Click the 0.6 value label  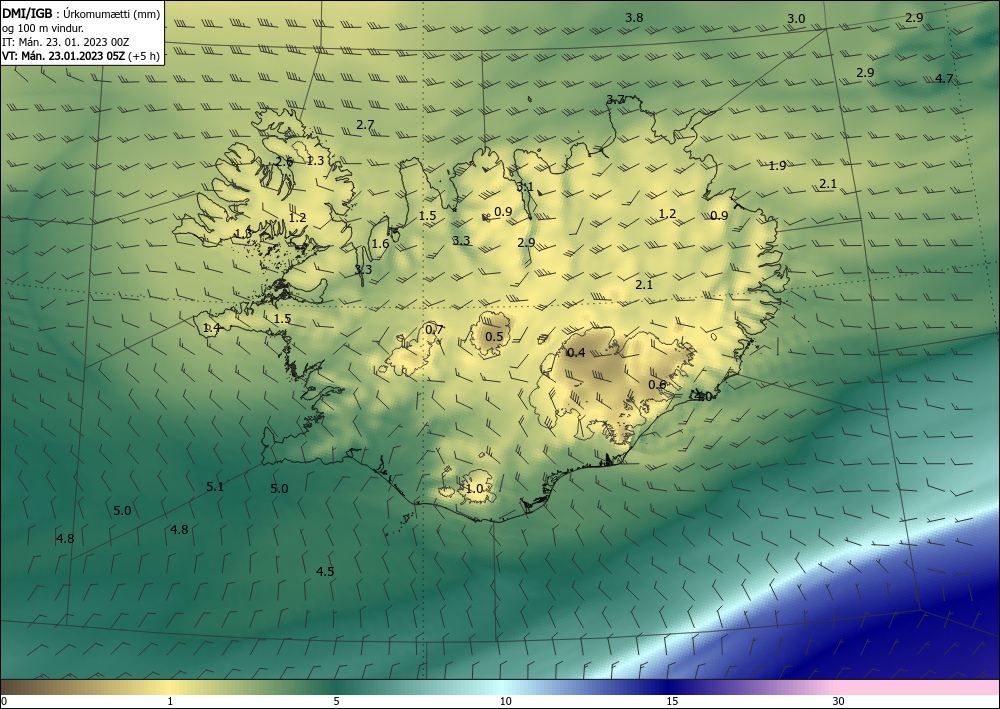point(657,384)
